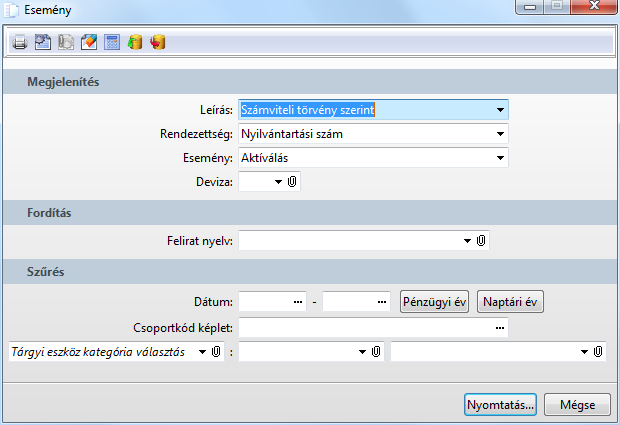Screen dimensions: 620x425
Task: Click the Szűrés section header
Action: tap(311, 272)
